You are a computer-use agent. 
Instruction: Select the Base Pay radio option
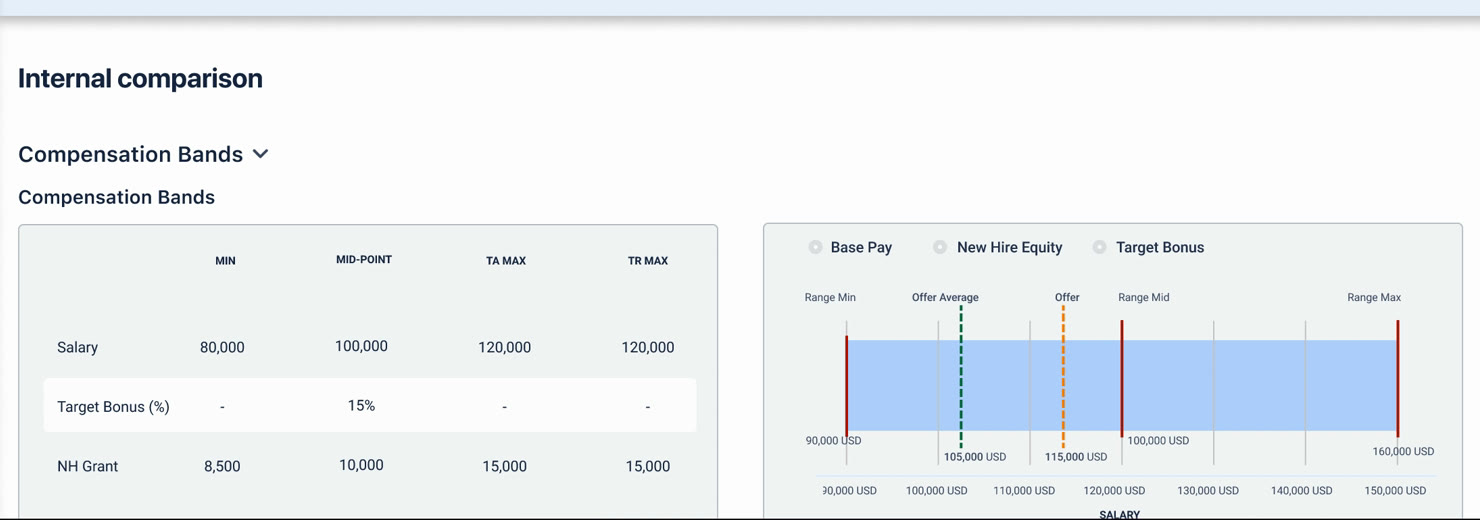(x=815, y=247)
